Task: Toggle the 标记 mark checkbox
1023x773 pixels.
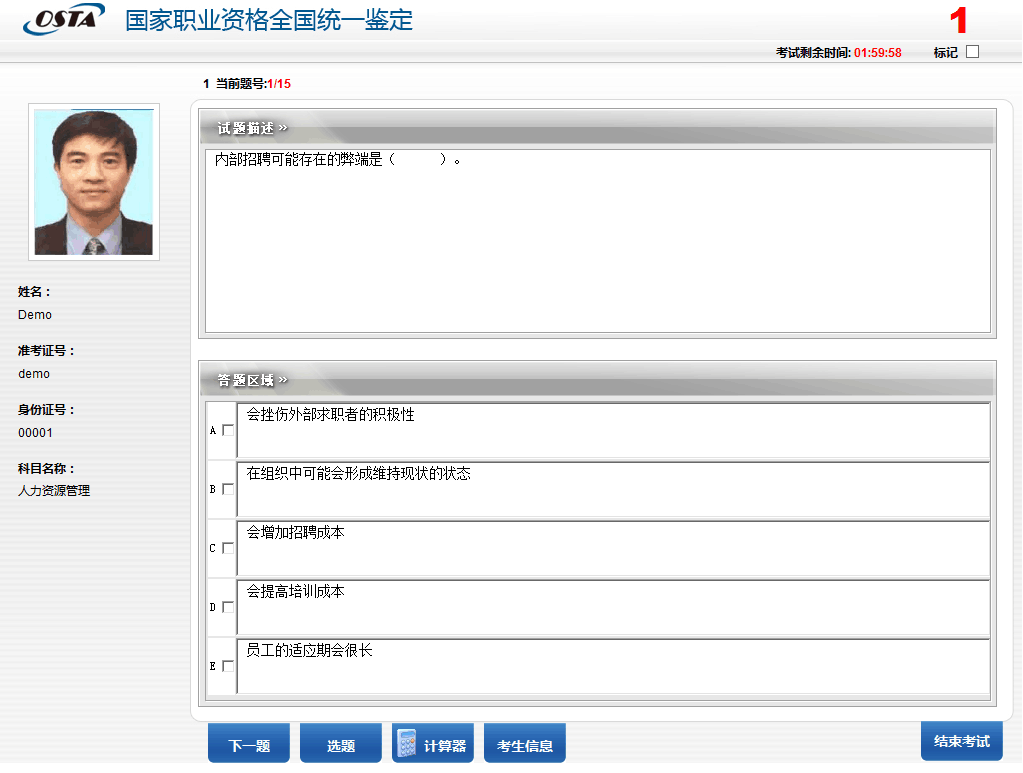Action: point(972,52)
